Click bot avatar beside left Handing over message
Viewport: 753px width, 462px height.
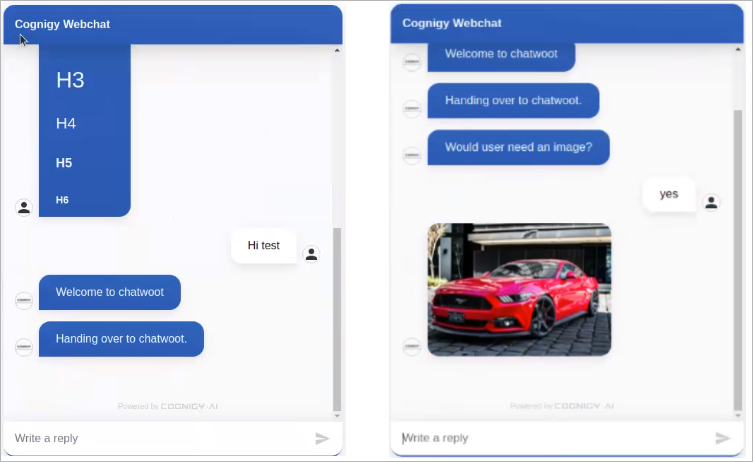click(x=24, y=347)
